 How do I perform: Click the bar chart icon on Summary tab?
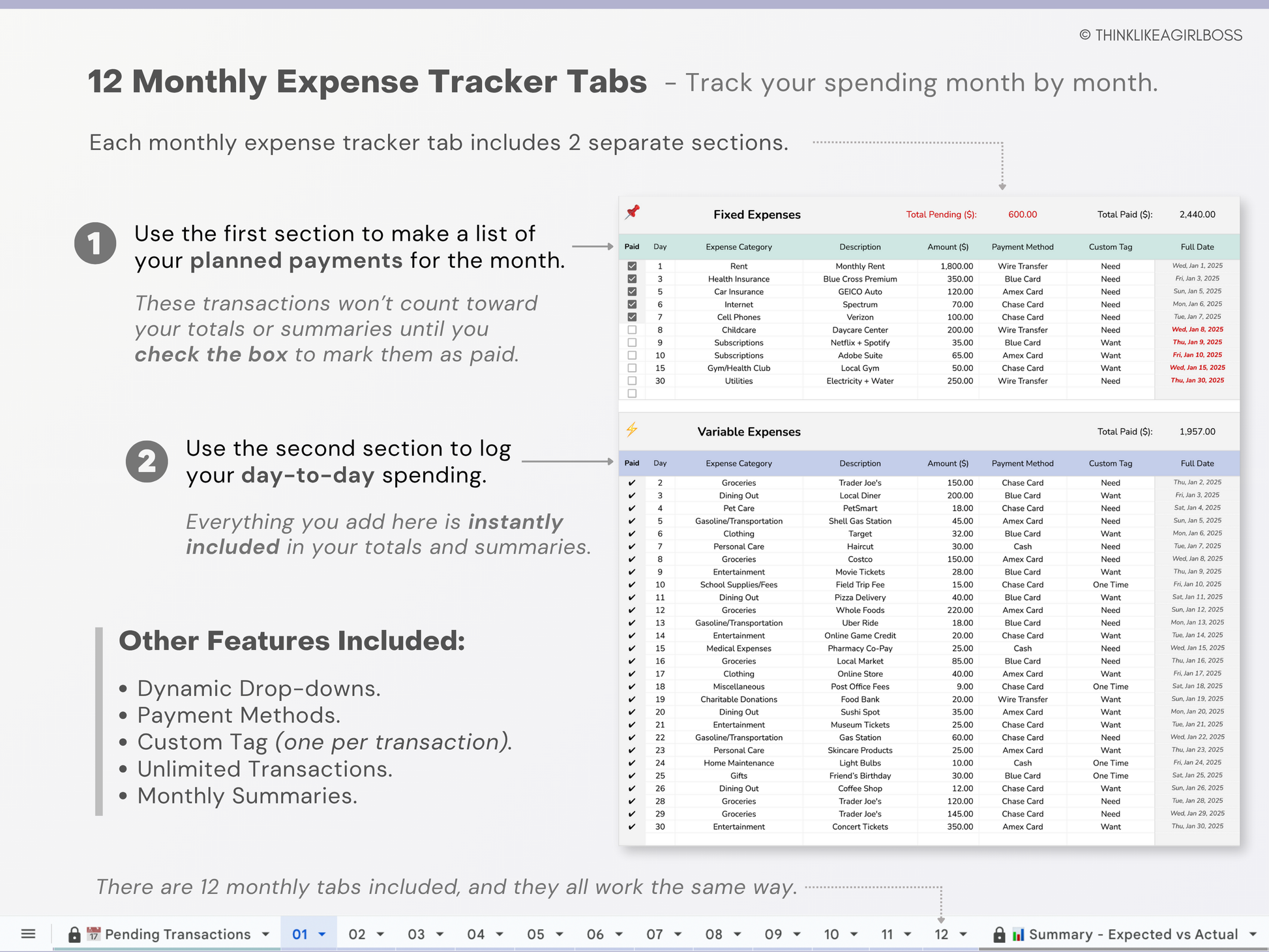(1018, 934)
